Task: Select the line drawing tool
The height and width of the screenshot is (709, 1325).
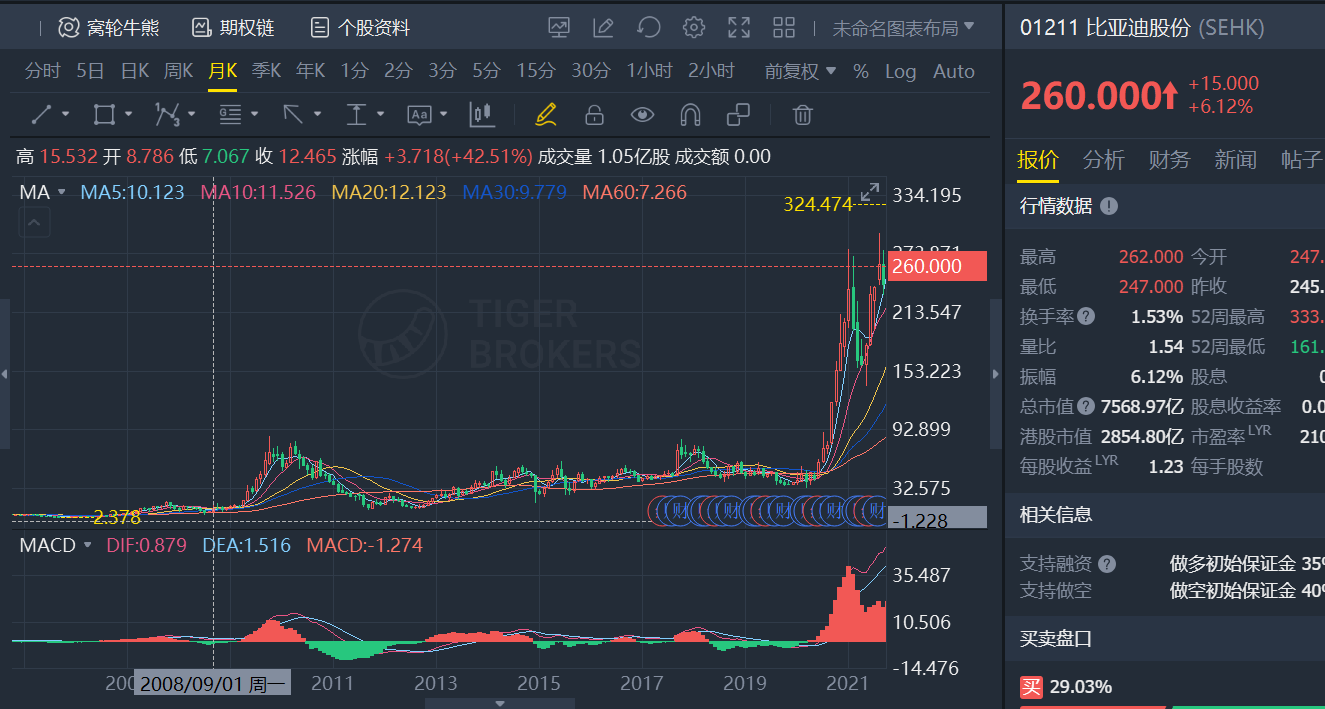Action: [42, 115]
